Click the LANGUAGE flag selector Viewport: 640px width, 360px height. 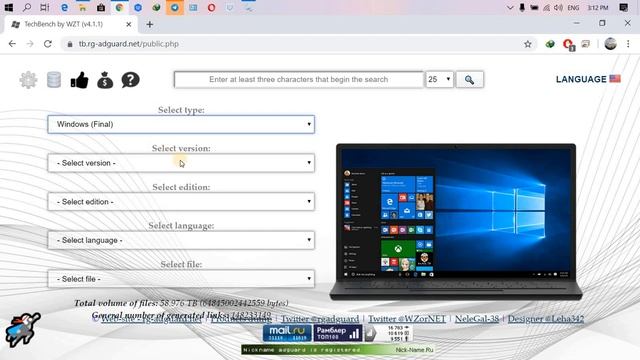tap(588, 79)
